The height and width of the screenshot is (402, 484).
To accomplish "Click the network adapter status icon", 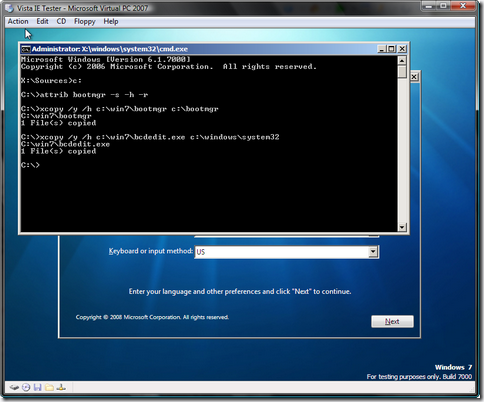I will [61, 387].
